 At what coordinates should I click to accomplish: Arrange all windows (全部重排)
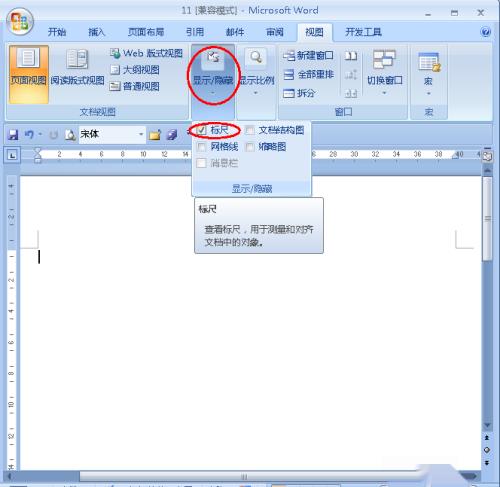pyautogui.click(x=308, y=74)
